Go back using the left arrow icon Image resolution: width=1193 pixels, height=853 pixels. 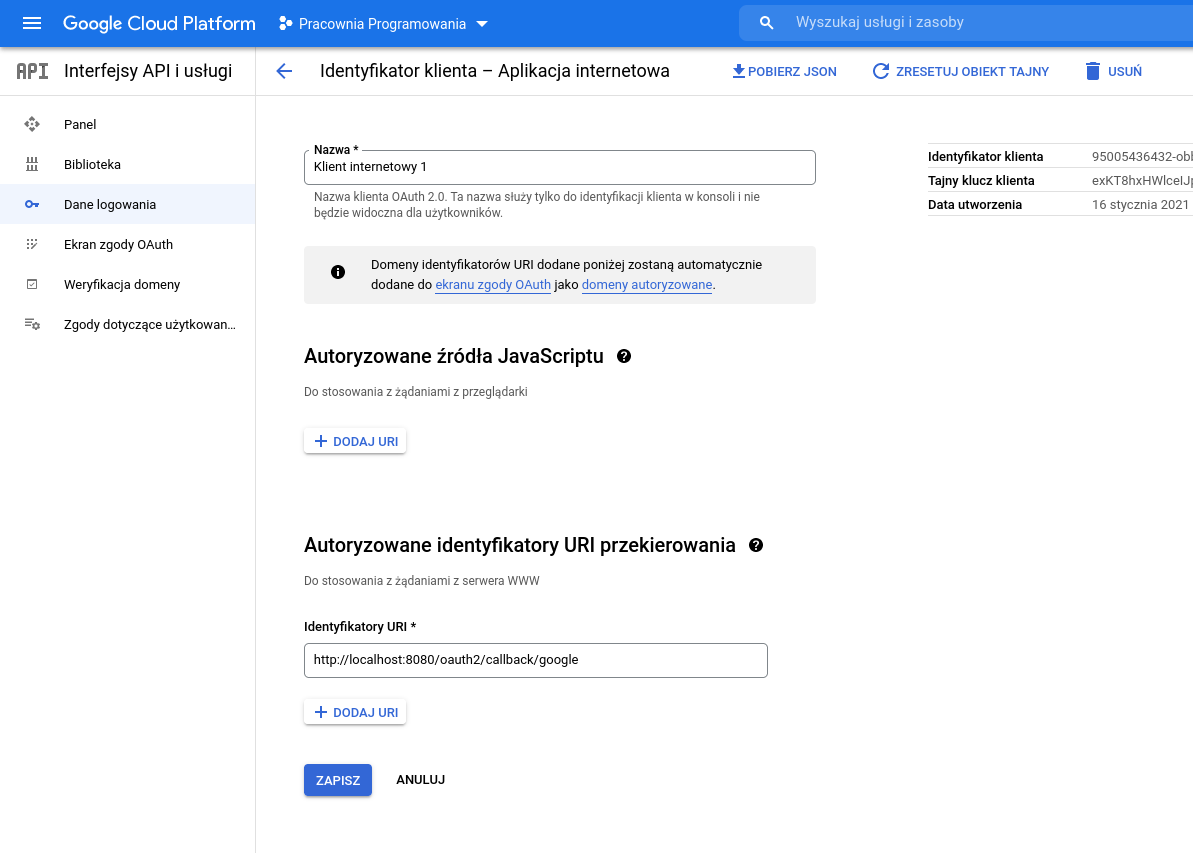click(x=284, y=72)
